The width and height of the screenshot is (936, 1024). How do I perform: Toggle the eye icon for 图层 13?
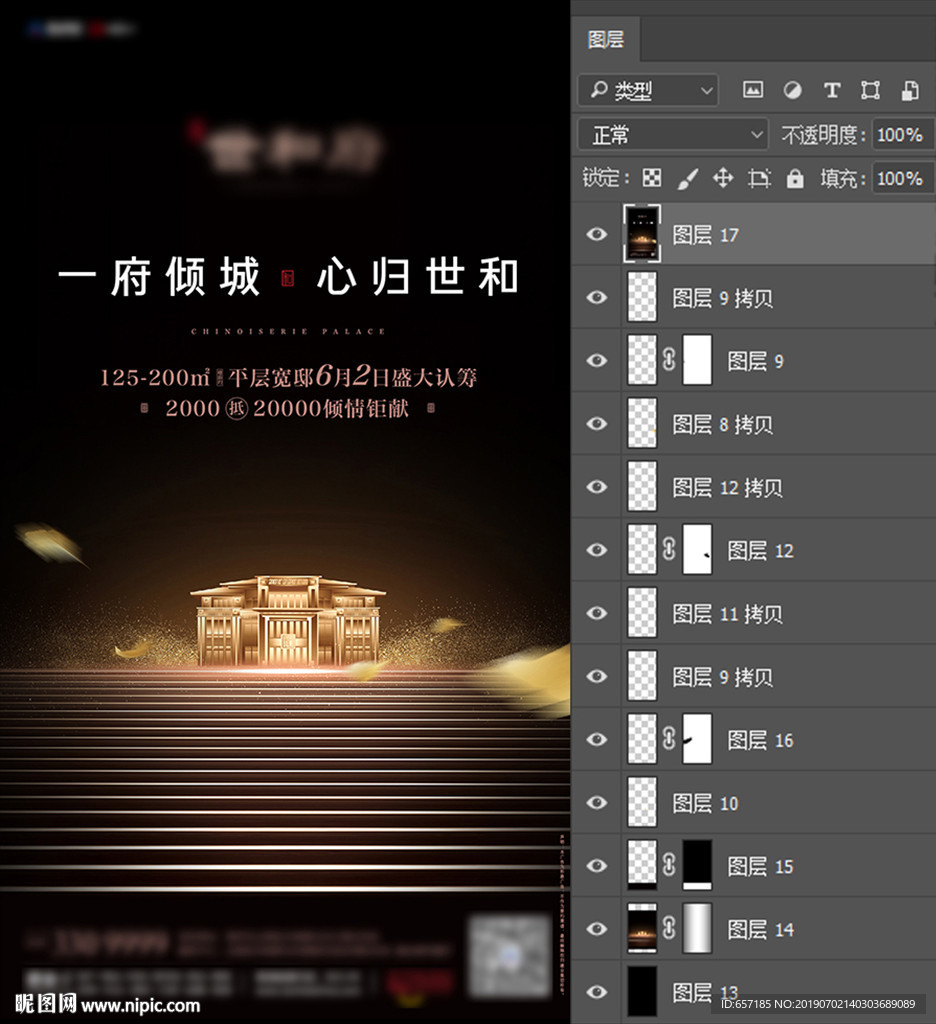click(x=596, y=991)
